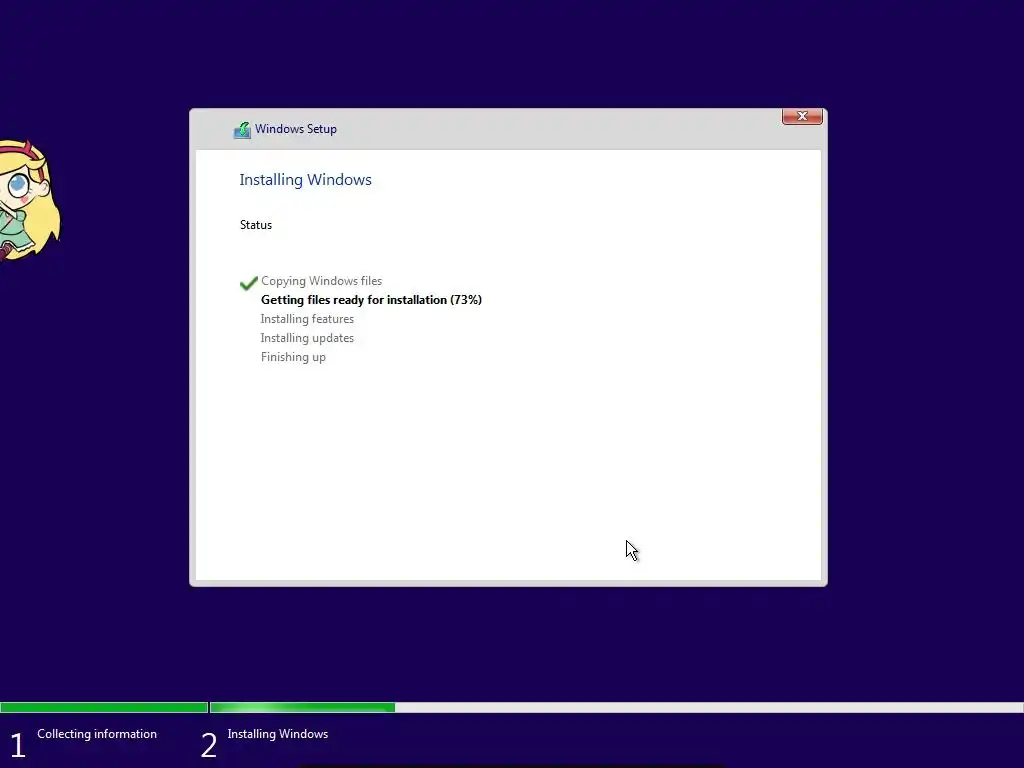Viewport: 1024px width, 768px height.
Task: Click the green checkmark beside Copying Windows files
Action: point(249,283)
